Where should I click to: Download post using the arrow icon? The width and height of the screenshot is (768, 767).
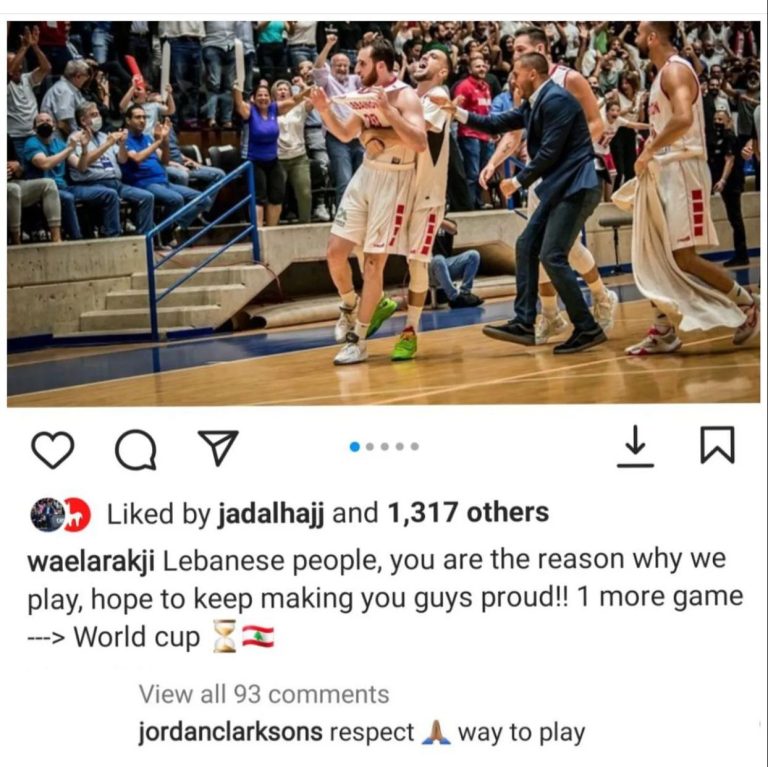tap(635, 446)
